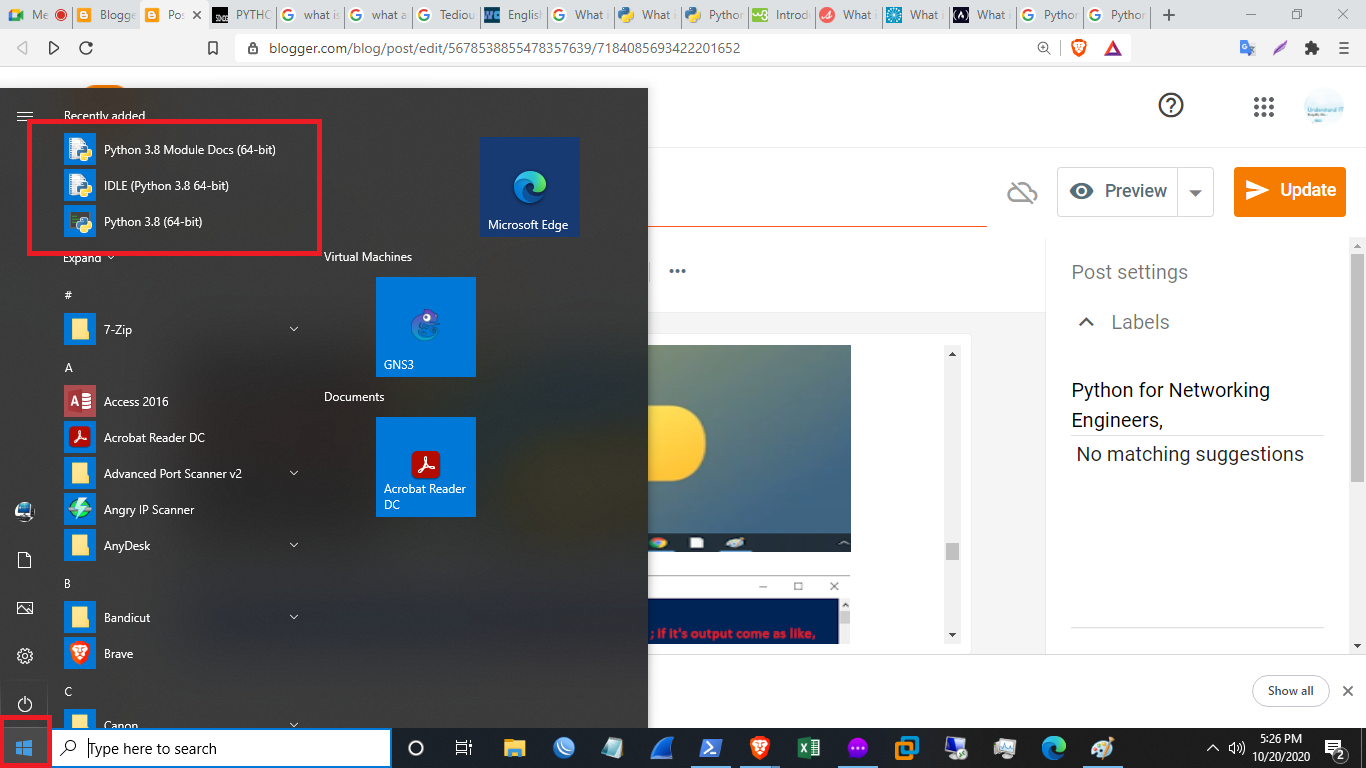1366x768 pixels.
Task: Click the Preview button
Action: [1118, 192]
